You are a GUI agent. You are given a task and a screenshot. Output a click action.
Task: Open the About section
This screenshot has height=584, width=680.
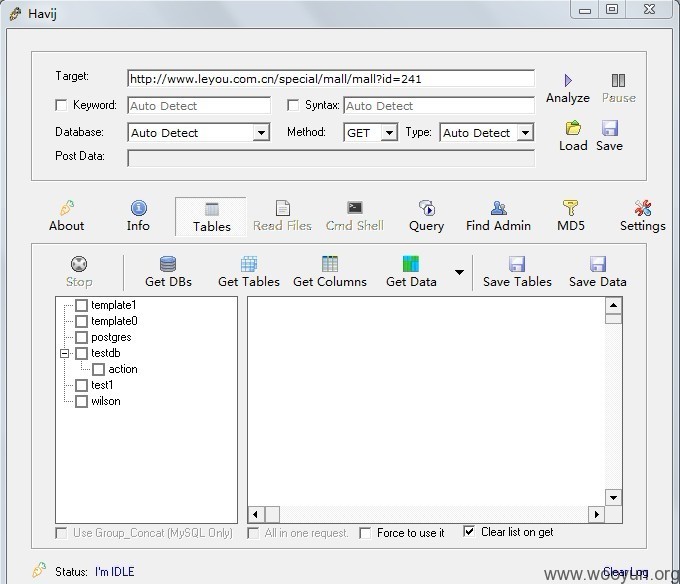tap(66, 216)
